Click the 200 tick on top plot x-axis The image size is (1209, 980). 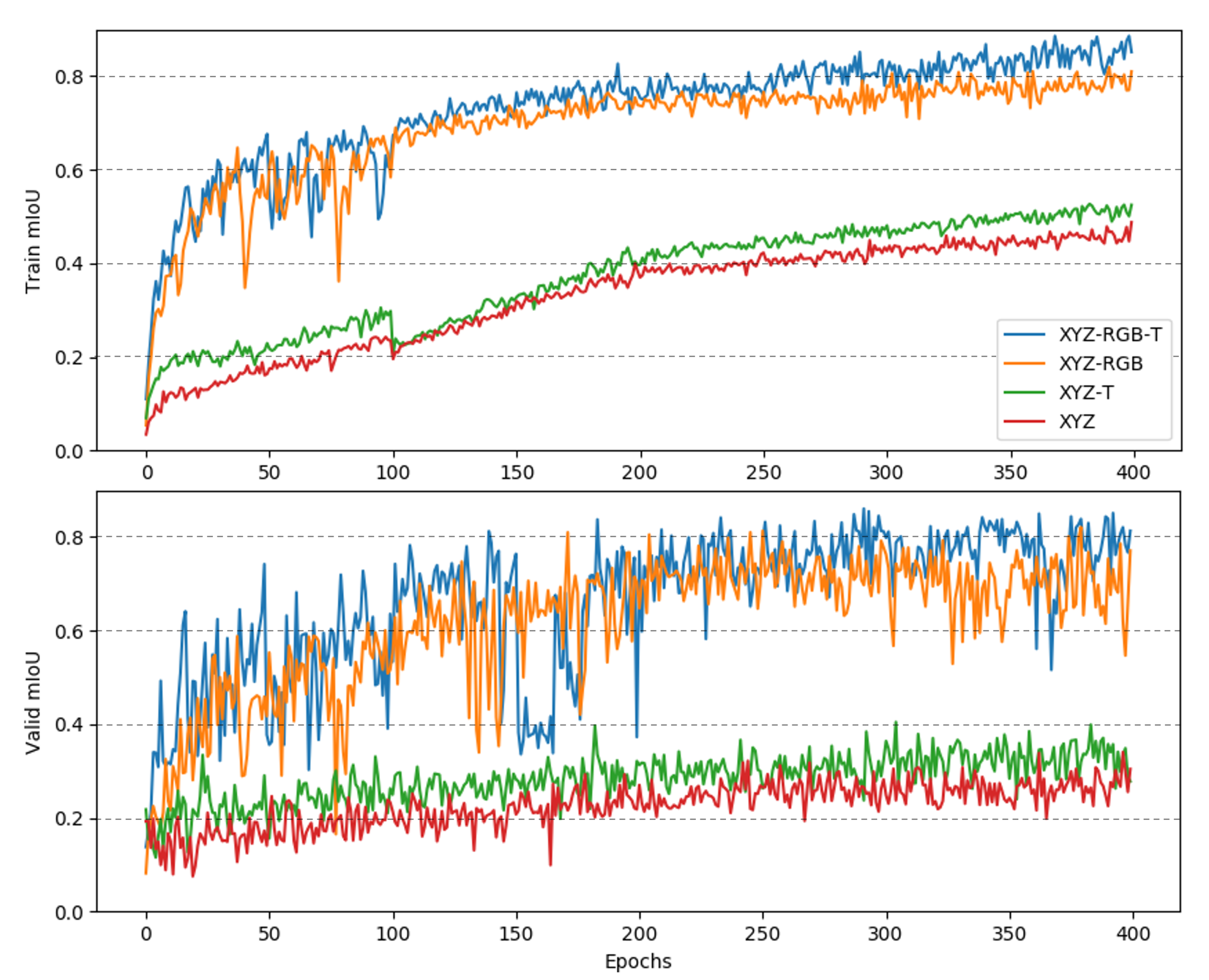coord(640,472)
